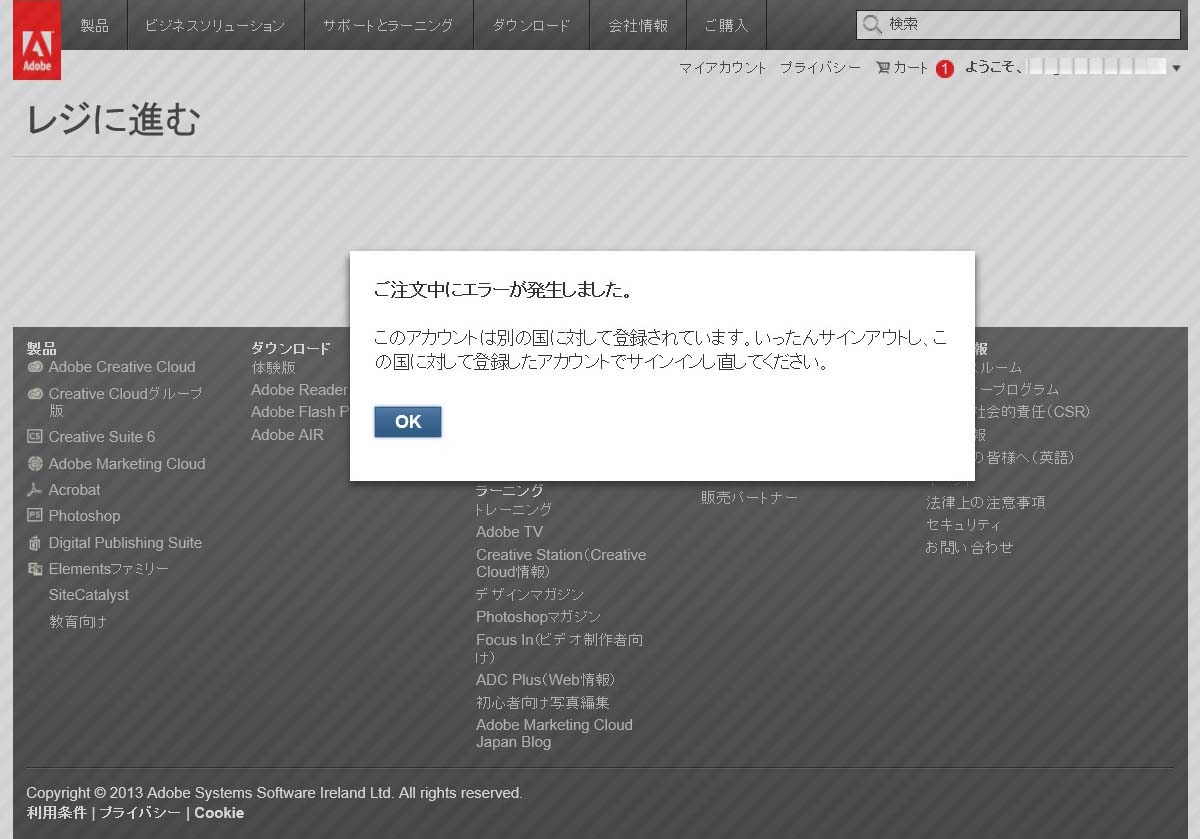Click Adobe Creative Cloud icon in footer
The image size is (1200, 839).
coord(35,367)
